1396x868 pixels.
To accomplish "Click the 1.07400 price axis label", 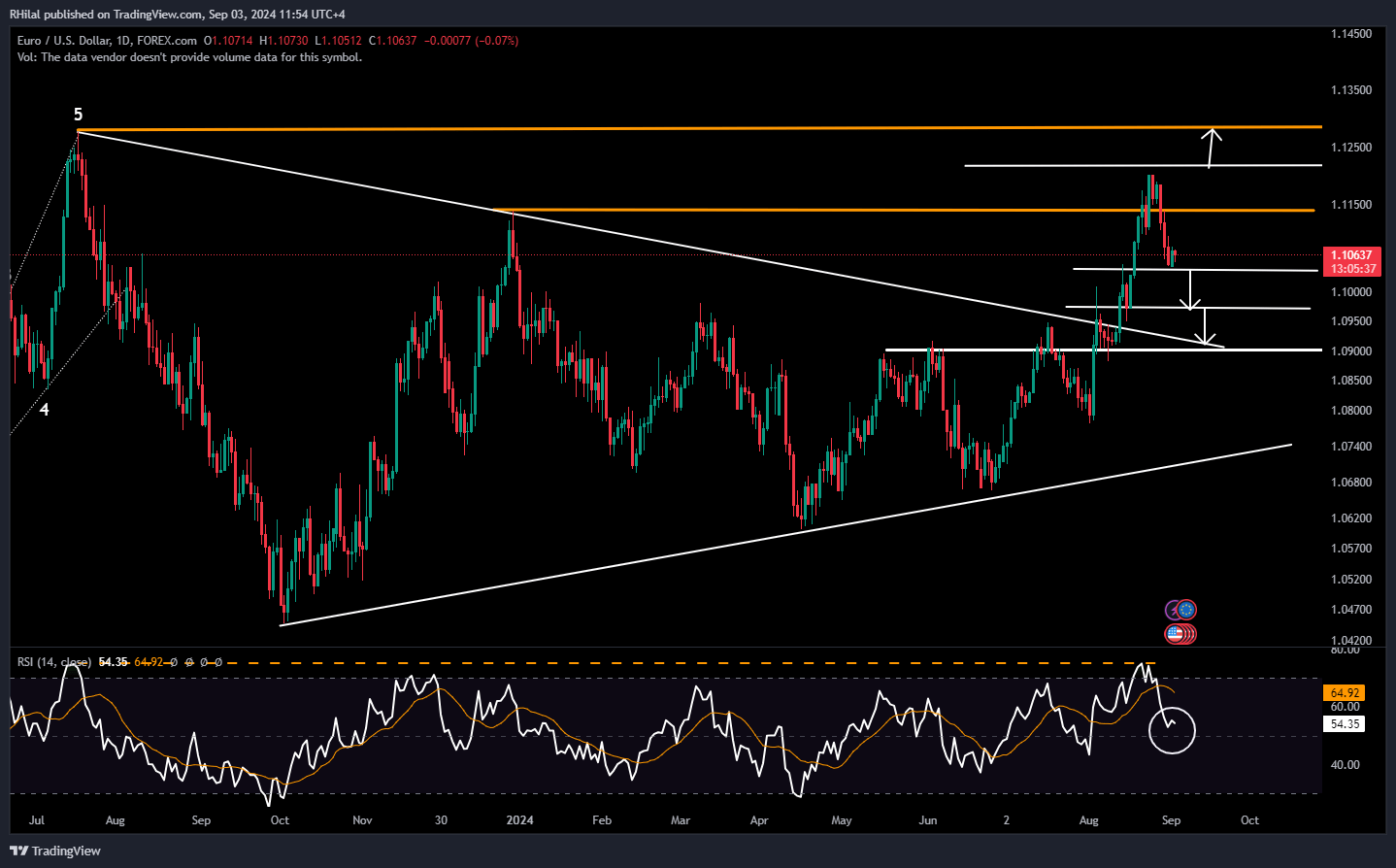I will click(1351, 447).
